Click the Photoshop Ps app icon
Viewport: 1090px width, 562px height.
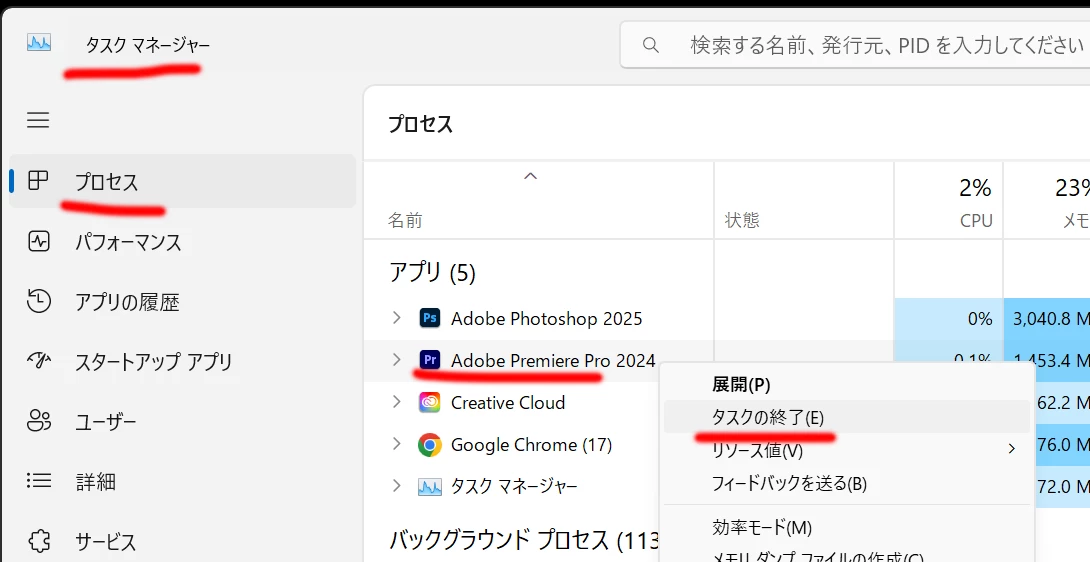pos(430,319)
